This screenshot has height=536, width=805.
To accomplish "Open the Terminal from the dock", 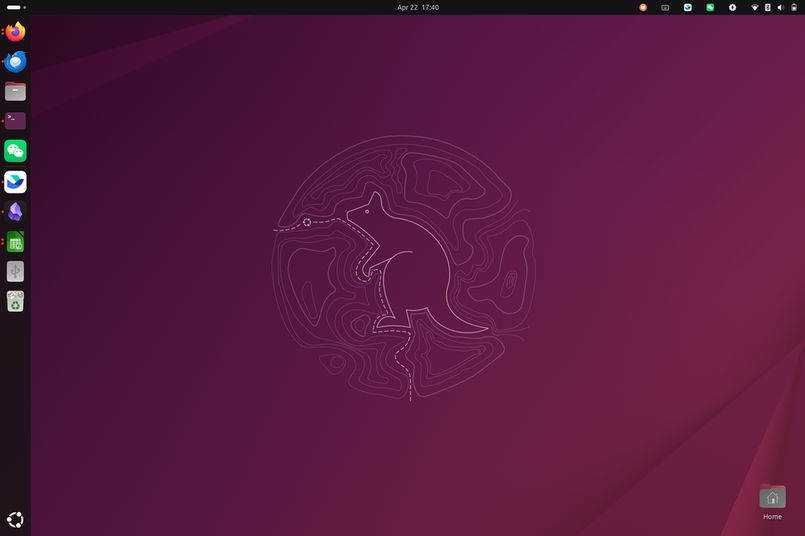I will pos(15,121).
